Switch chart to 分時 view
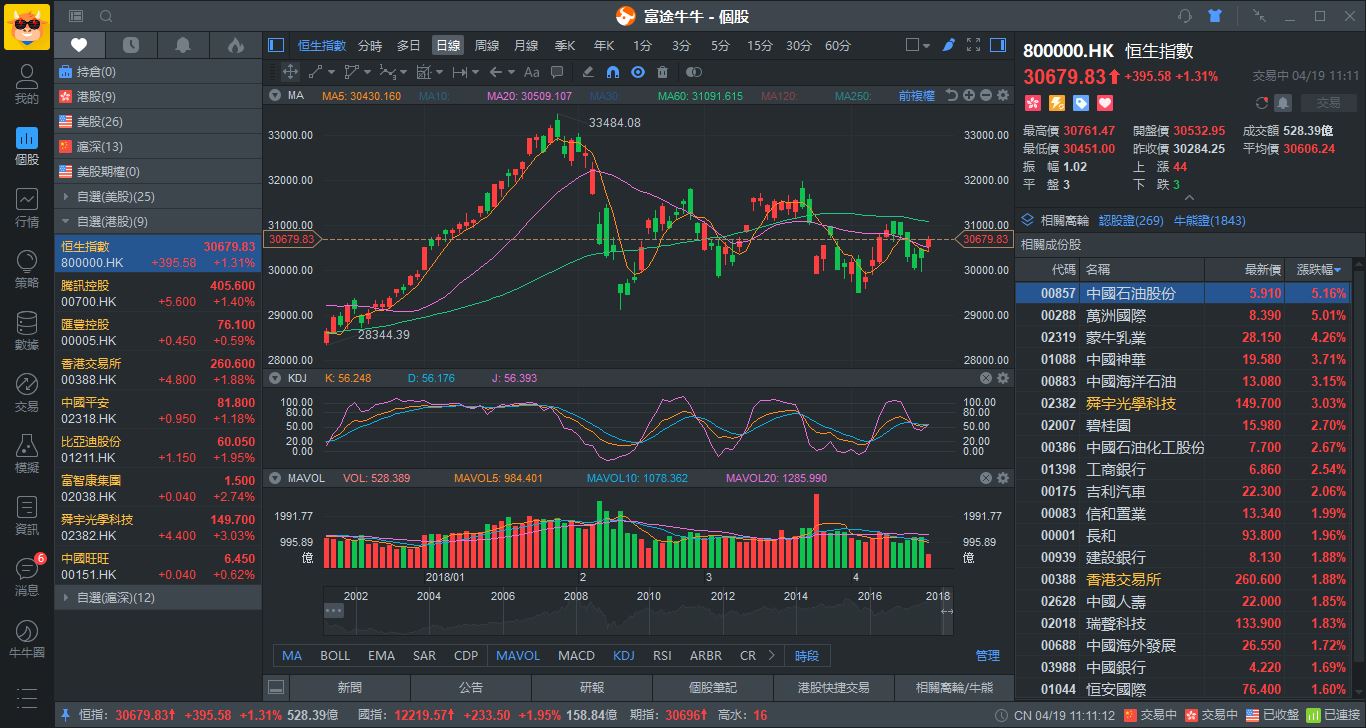 (369, 45)
